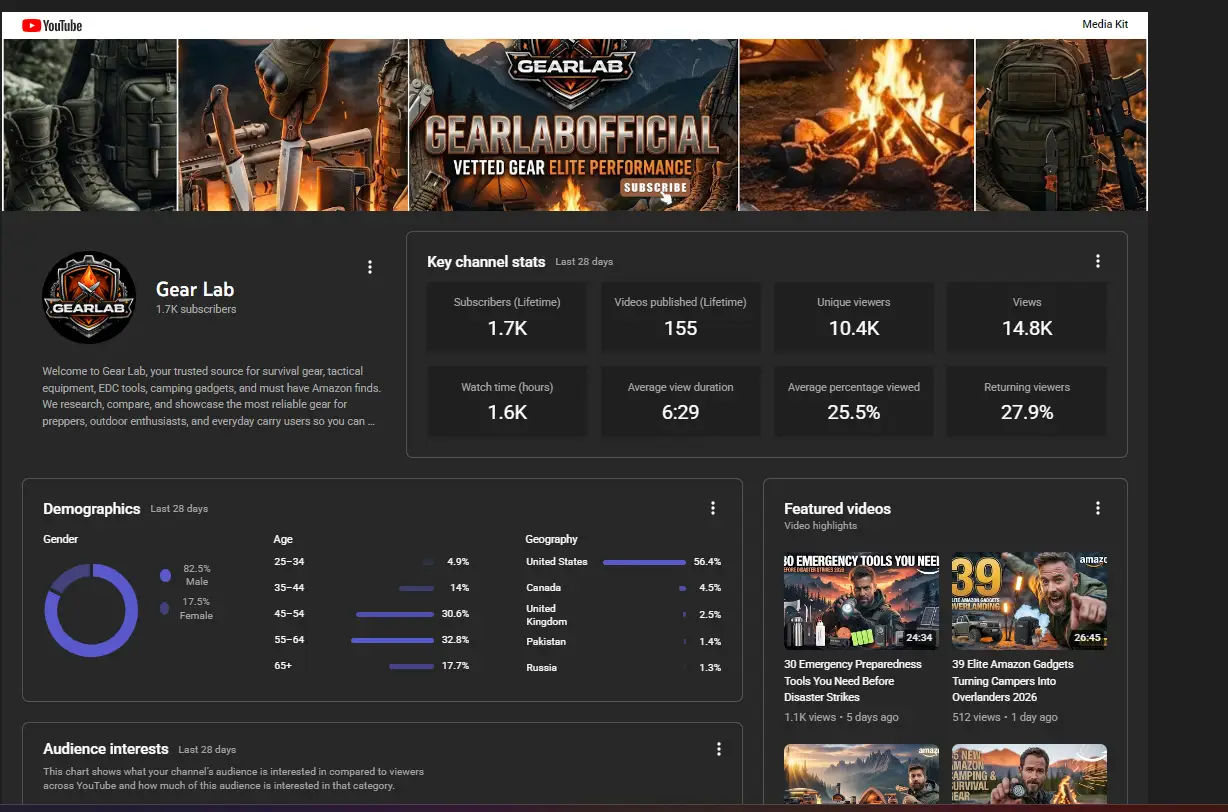Click the Female legend dot

pyautogui.click(x=164, y=608)
